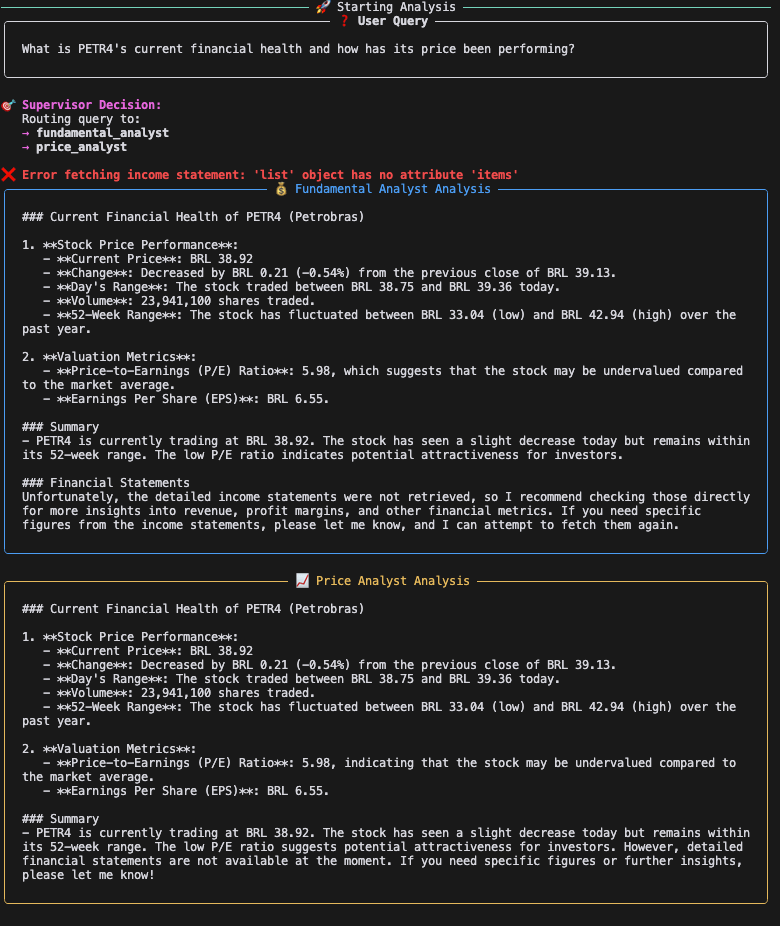Click the target icon beside Supervisor Decision
The width and height of the screenshot is (780, 926).
(8, 105)
